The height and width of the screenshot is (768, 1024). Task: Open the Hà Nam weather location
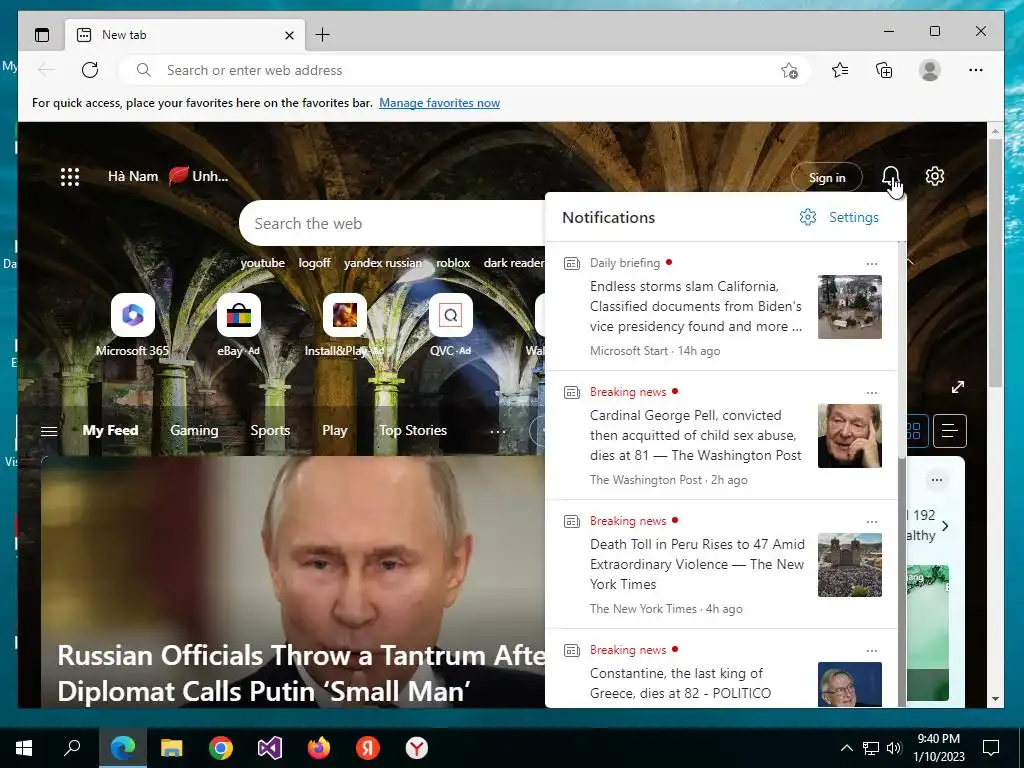(133, 176)
